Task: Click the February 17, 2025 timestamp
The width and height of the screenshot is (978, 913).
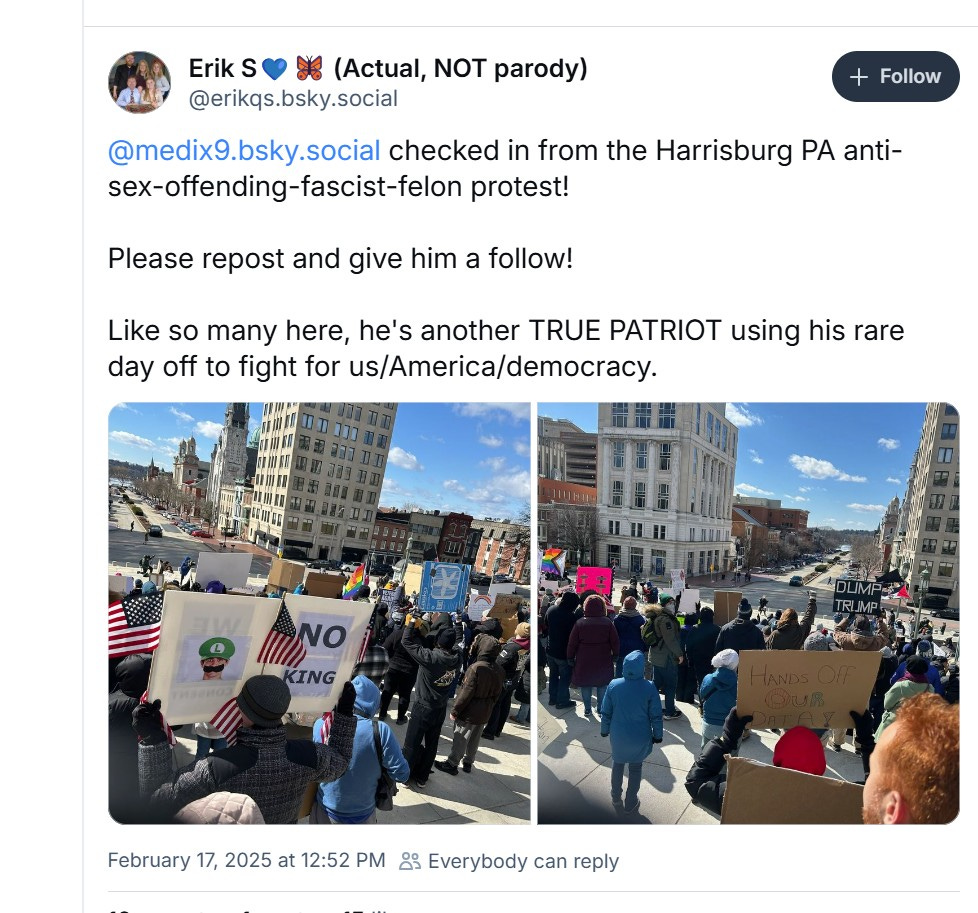Action: point(246,861)
